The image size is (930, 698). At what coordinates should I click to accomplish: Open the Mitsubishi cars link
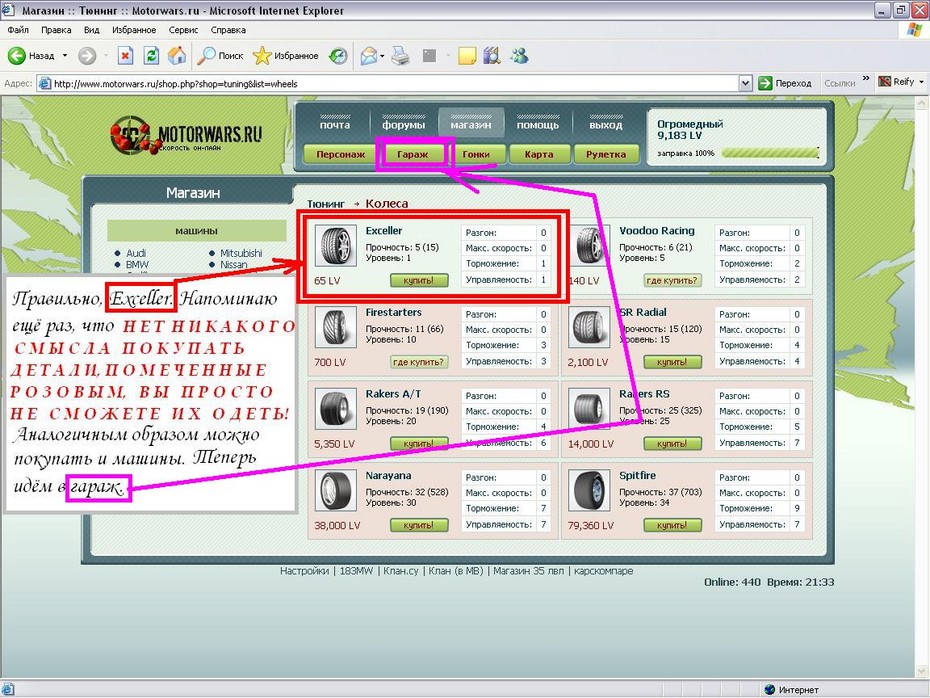pyautogui.click(x=241, y=253)
